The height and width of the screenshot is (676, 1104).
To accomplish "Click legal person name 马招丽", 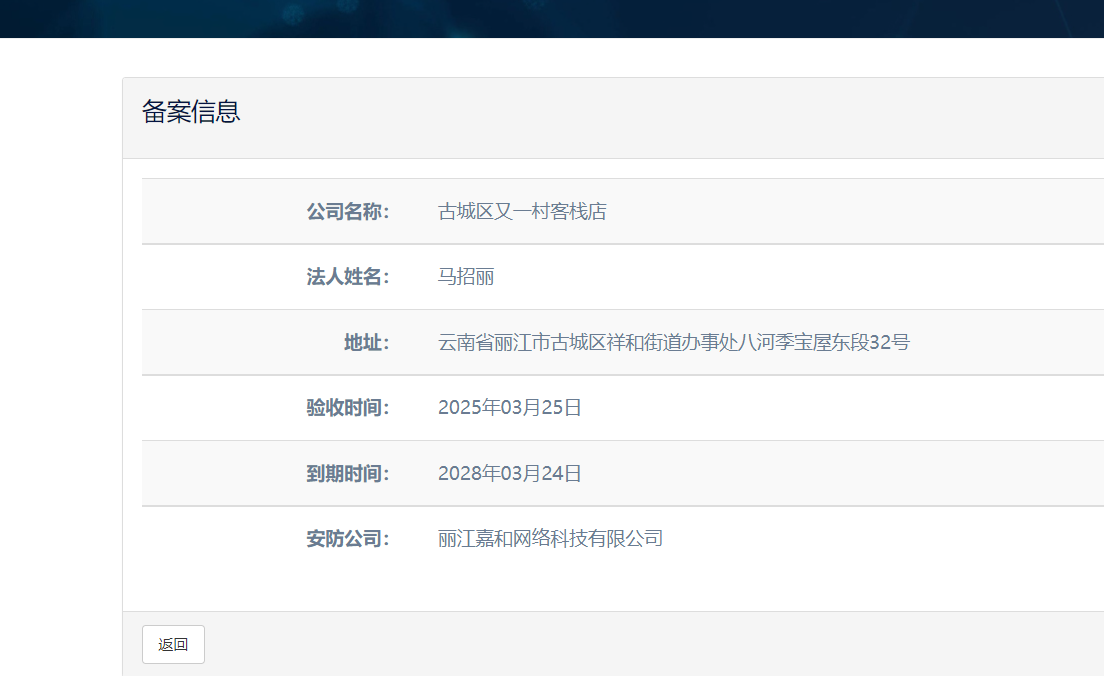I will pyautogui.click(x=466, y=277).
